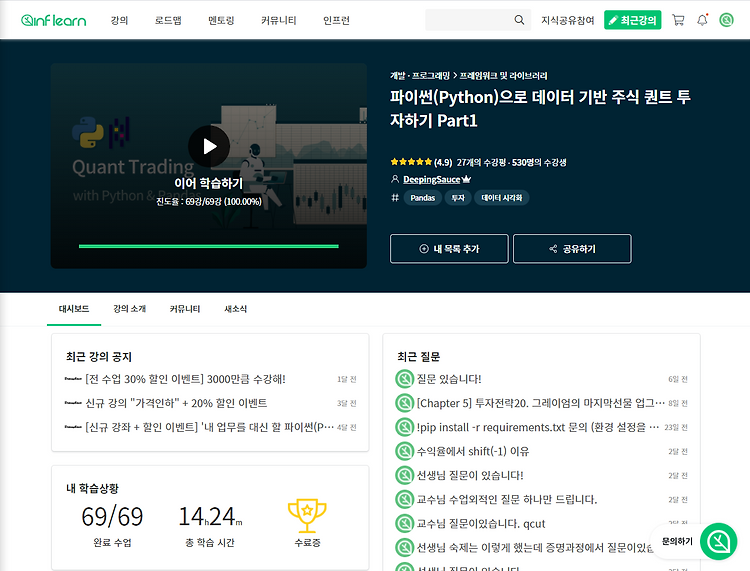
Task: Open the shopping cart
Action: coord(678,20)
